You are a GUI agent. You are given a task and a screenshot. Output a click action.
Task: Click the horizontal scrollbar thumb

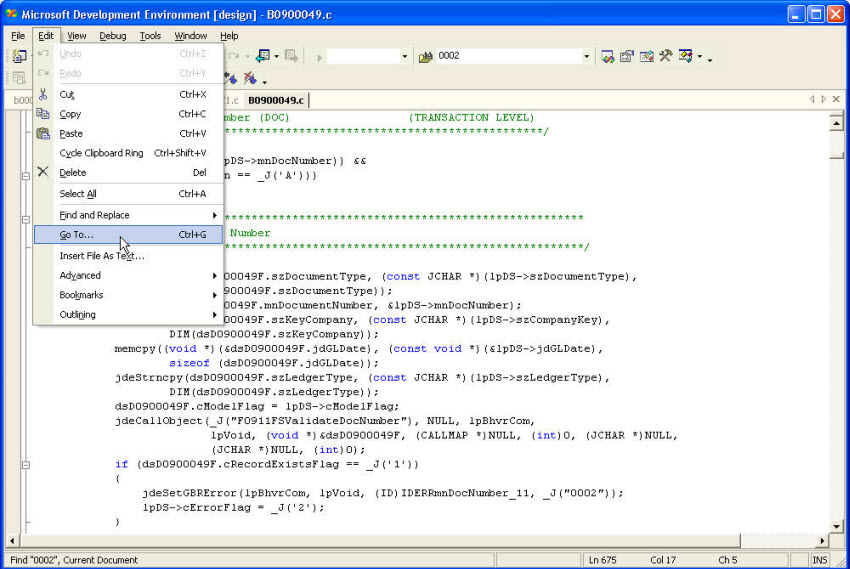tap(379, 540)
